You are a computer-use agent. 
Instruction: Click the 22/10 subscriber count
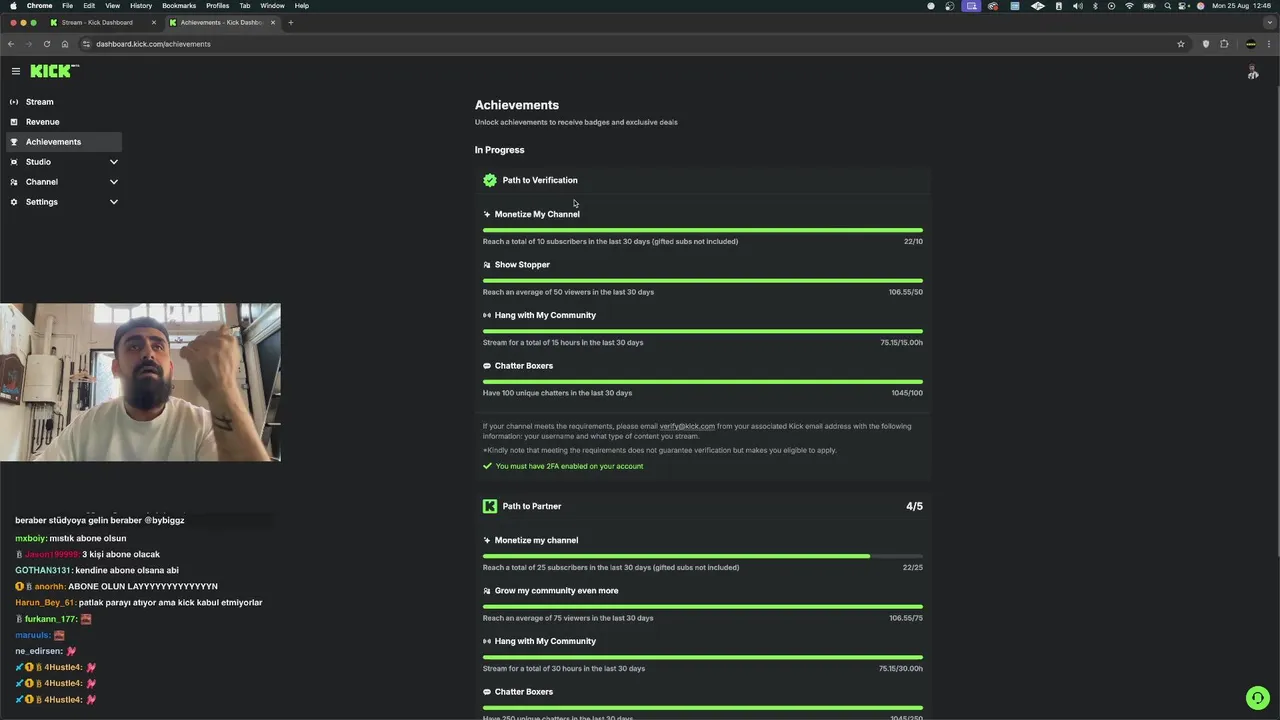pyautogui.click(x=913, y=241)
